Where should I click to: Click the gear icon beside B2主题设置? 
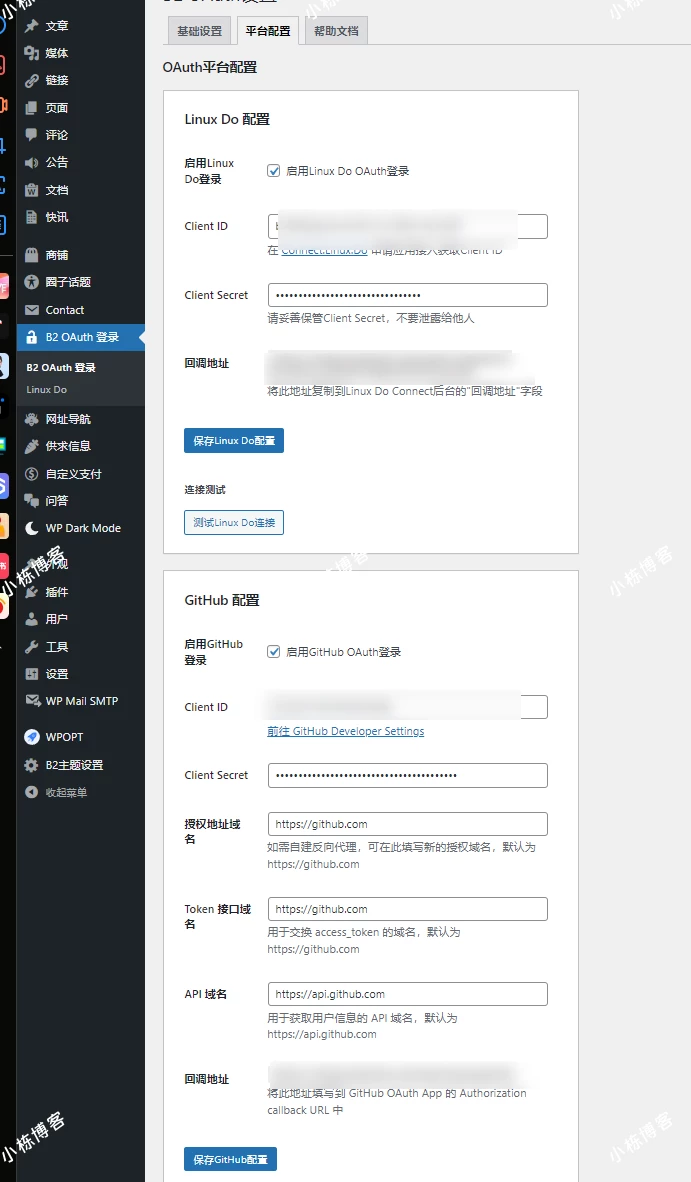click(x=32, y=764)
